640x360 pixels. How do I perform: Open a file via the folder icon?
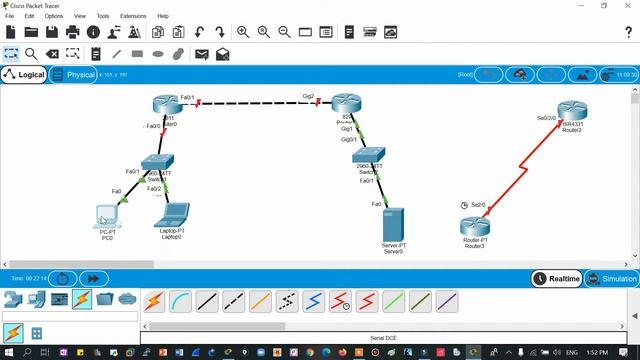[x=31, y=32]
